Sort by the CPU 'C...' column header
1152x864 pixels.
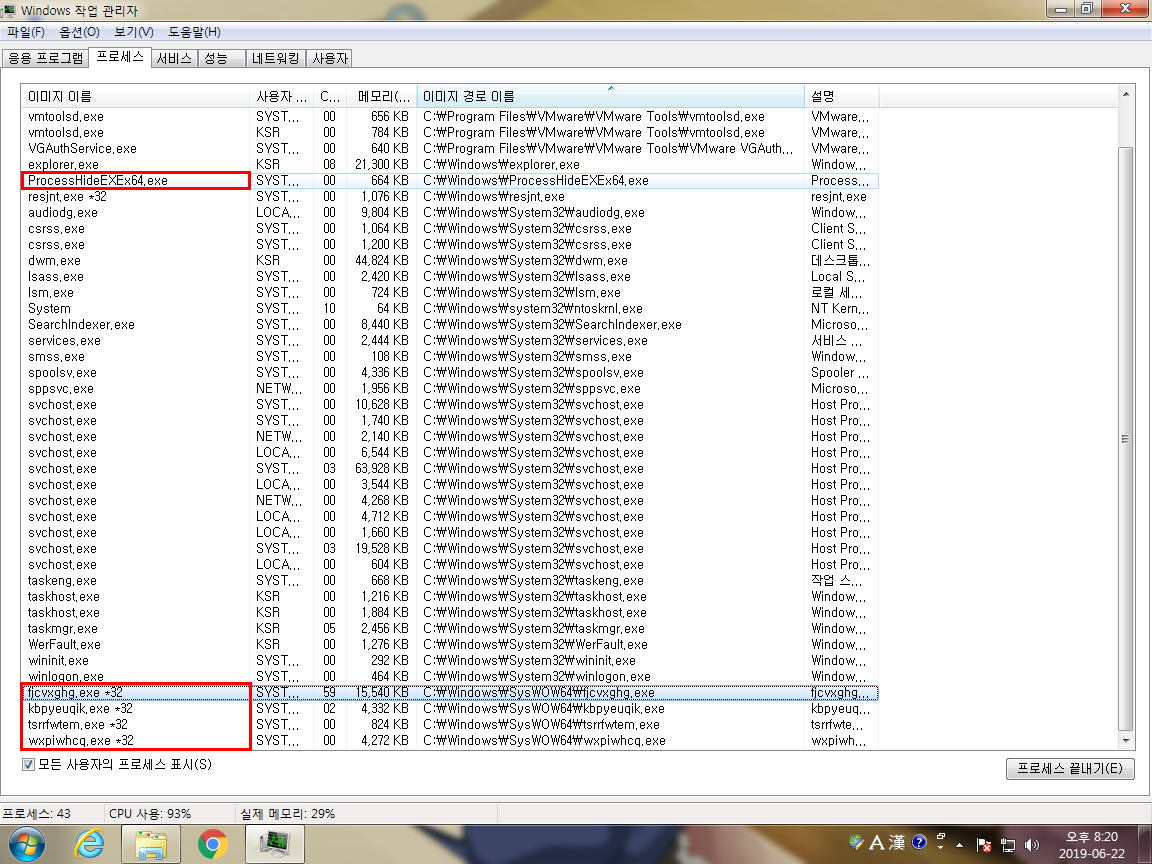pos(330,96)
